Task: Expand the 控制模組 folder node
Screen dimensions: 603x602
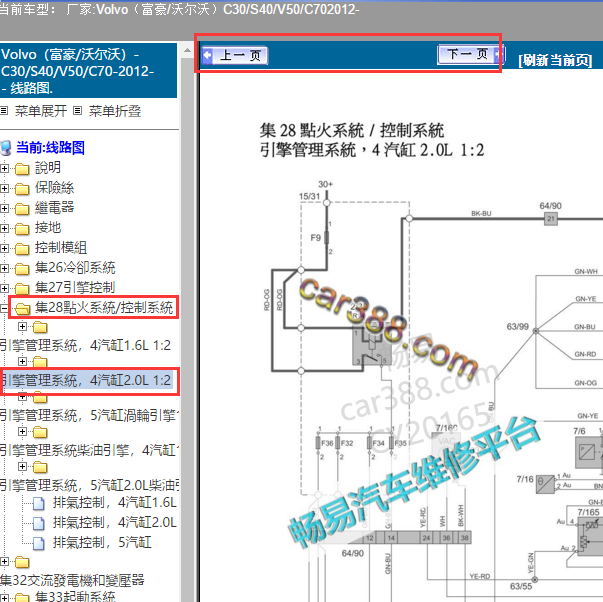Action: click(x=4, y=248)
